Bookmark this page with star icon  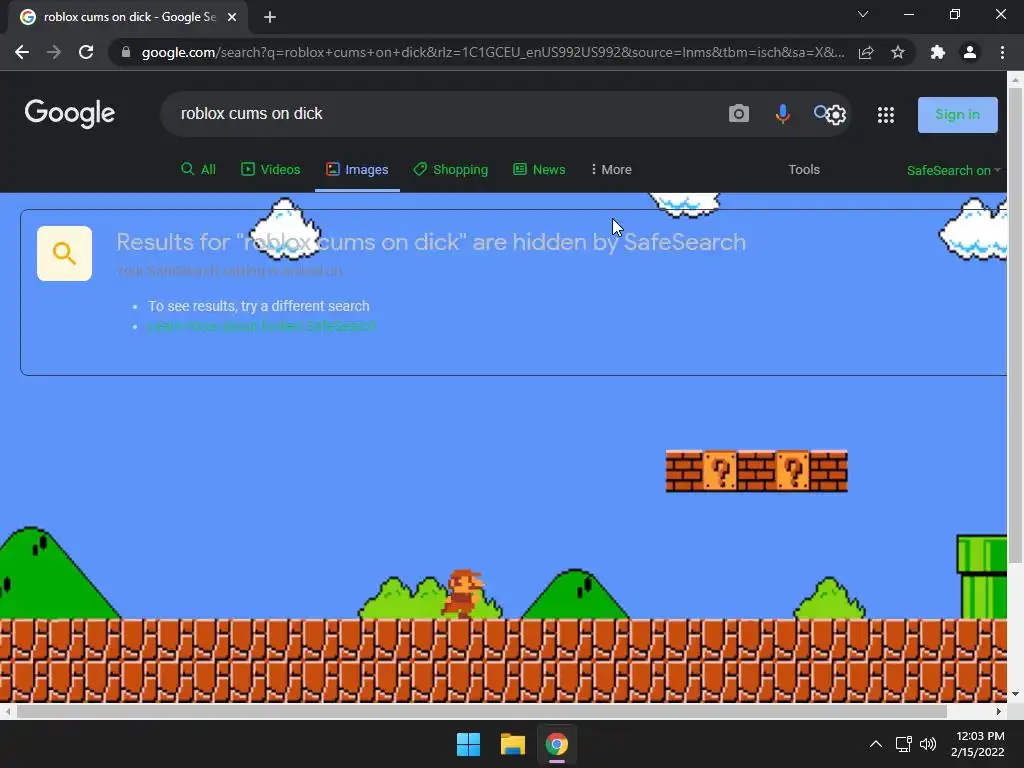click(x=898, y=52)
